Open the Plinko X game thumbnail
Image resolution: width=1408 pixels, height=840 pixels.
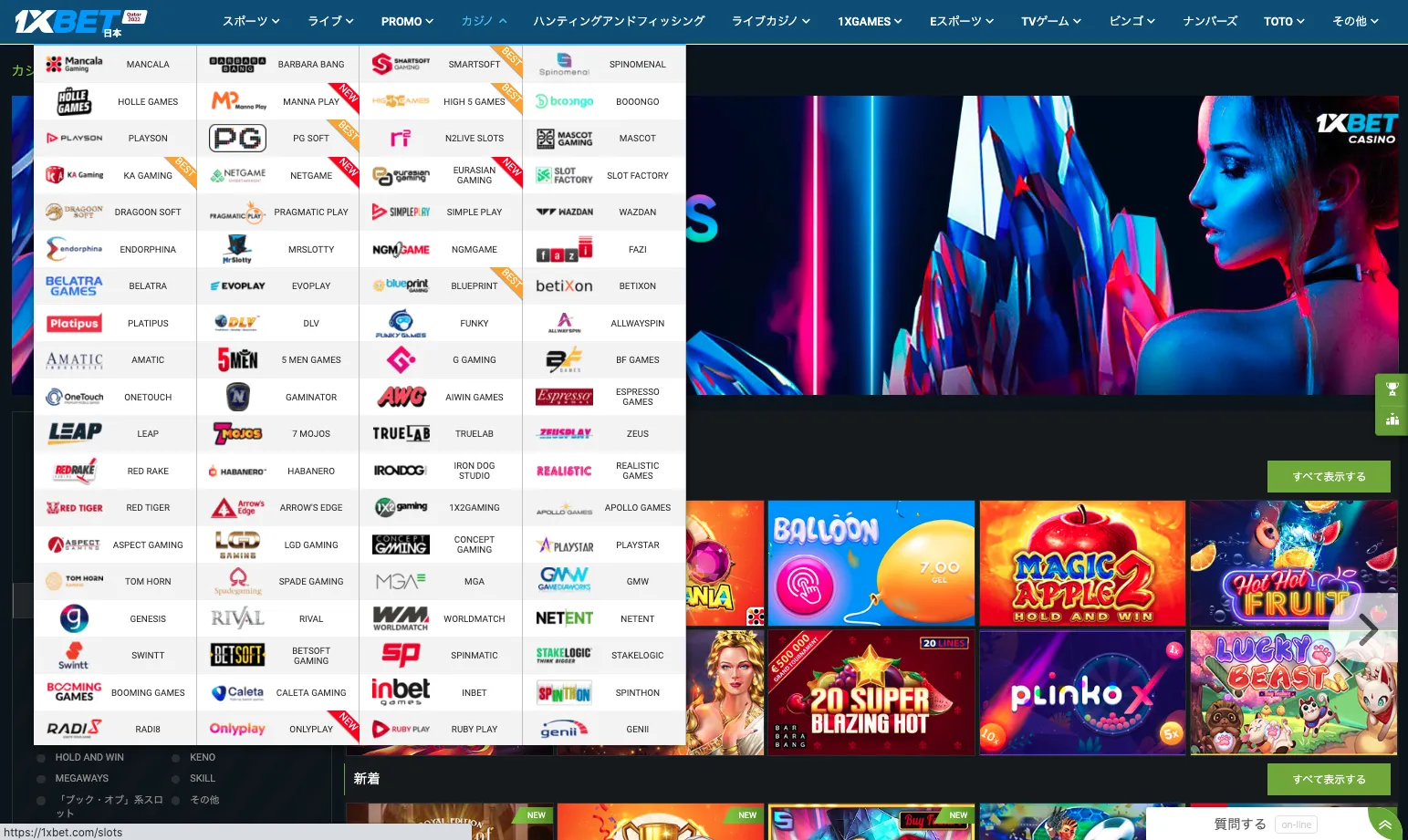click(x=1082, y=693)
